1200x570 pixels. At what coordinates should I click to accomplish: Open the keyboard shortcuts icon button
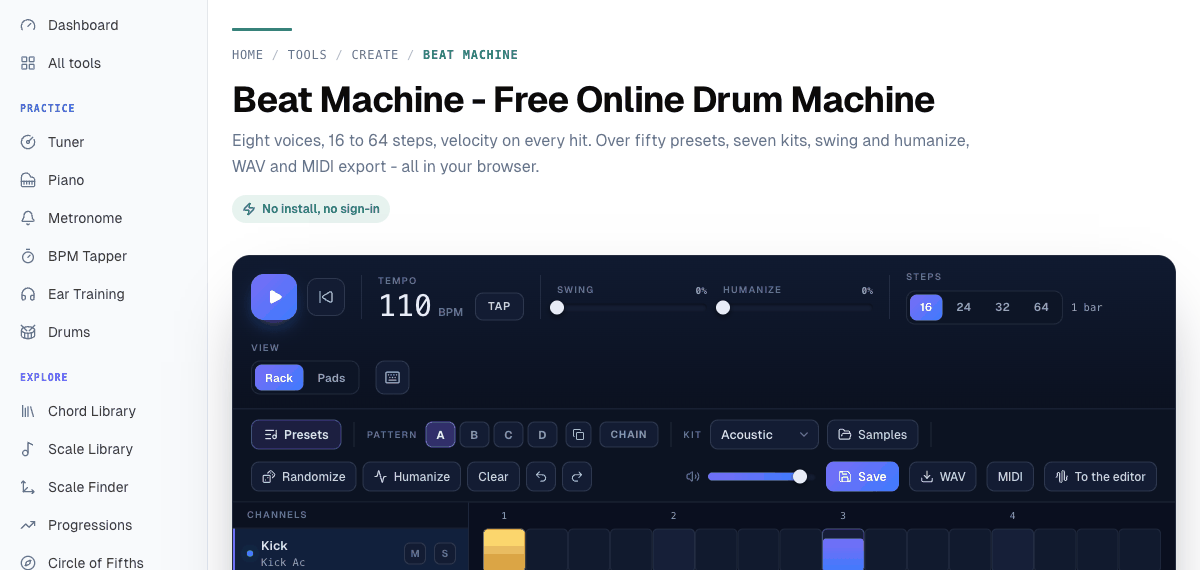pyautogui.click(x=392, y=378)
